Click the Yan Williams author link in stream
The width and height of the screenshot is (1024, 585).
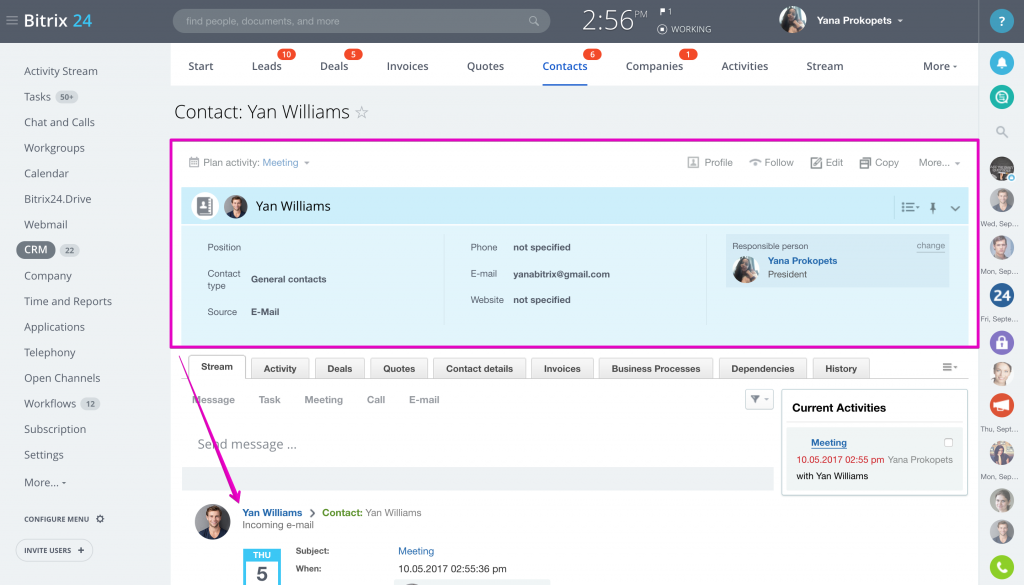(272, 513)
